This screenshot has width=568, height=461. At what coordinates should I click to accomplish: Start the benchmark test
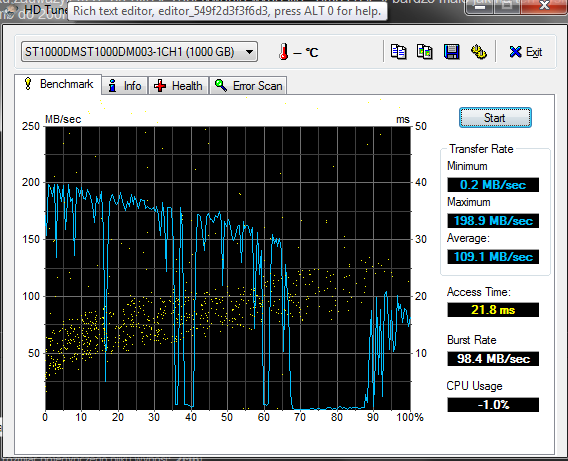point(495,118)
